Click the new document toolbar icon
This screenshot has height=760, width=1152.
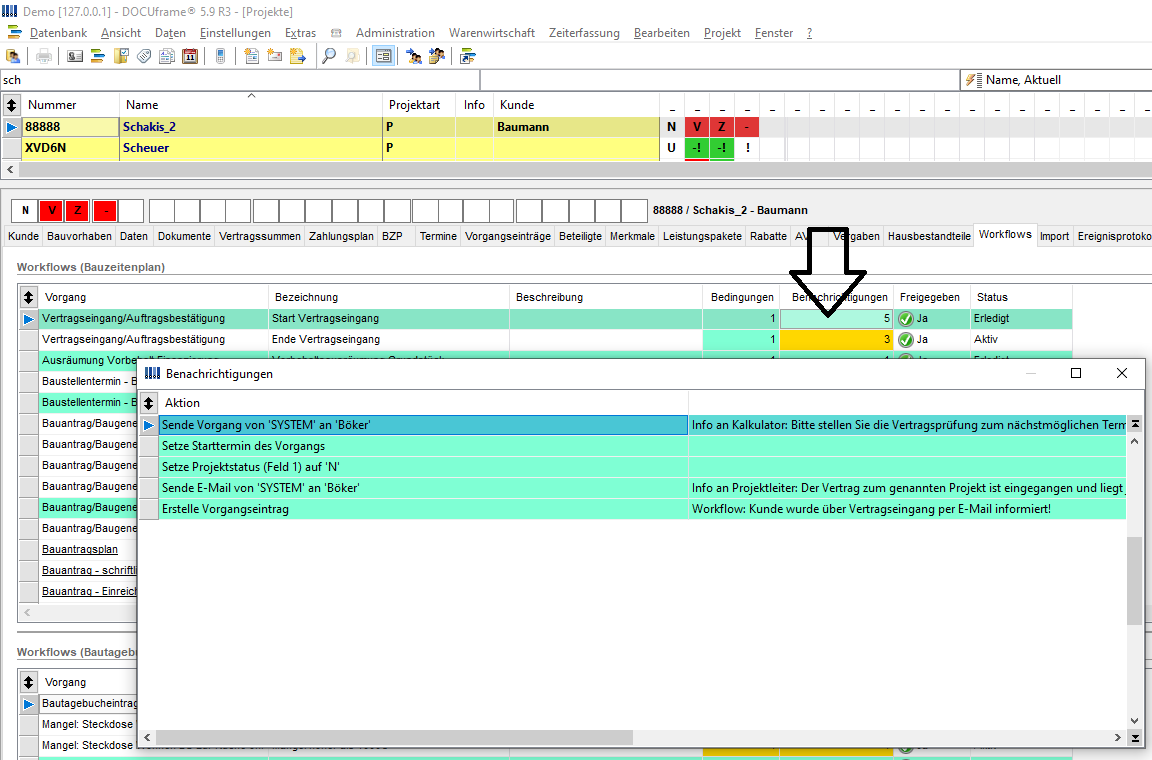251,56
